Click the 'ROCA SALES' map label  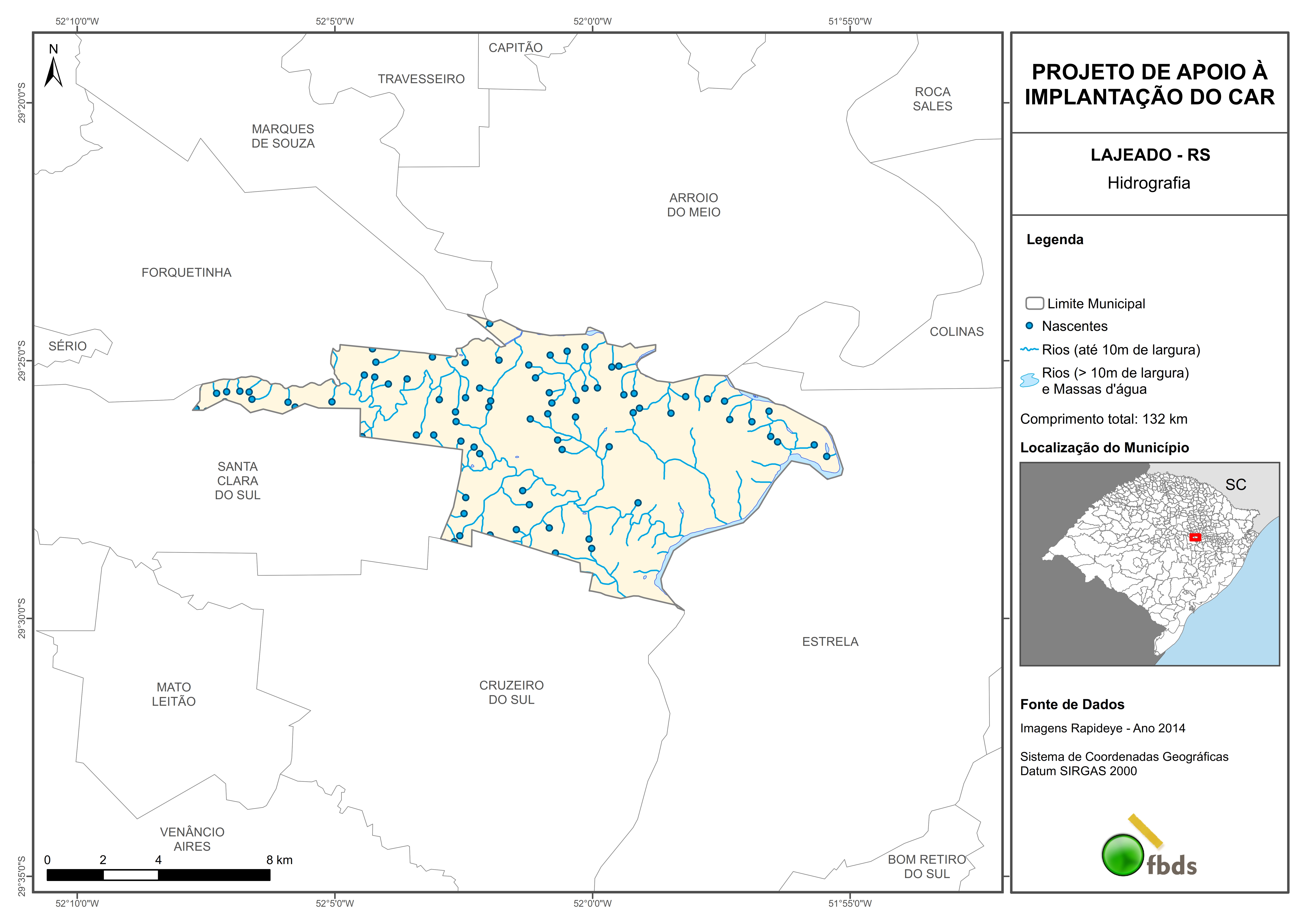tap(933, 99)
